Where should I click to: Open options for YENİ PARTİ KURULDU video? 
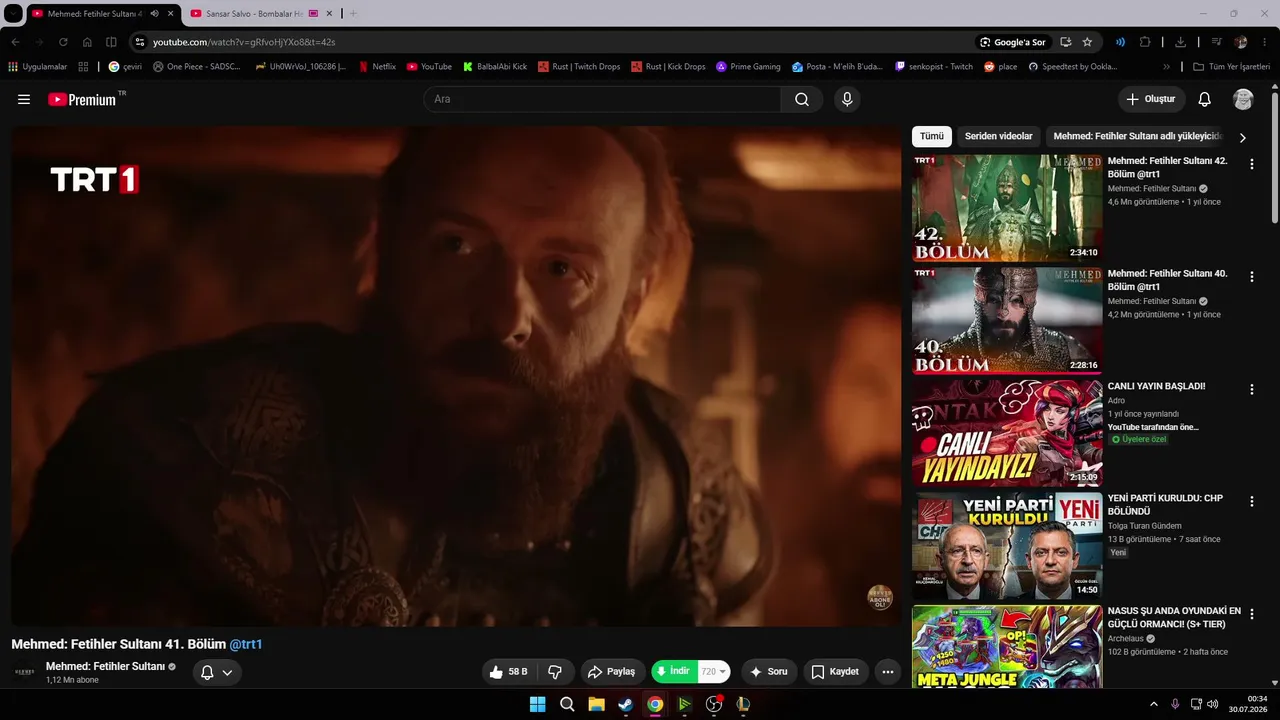click(1251, 502)
